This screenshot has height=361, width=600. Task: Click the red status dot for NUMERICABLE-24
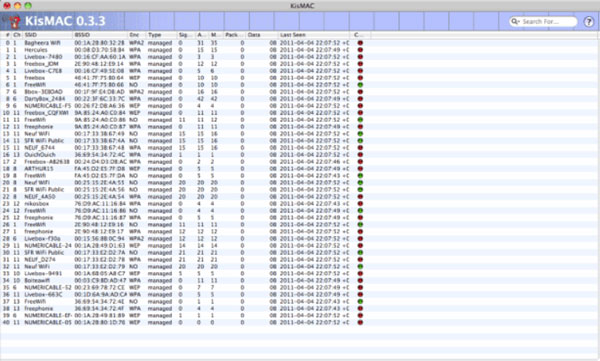tap(360, 245)
